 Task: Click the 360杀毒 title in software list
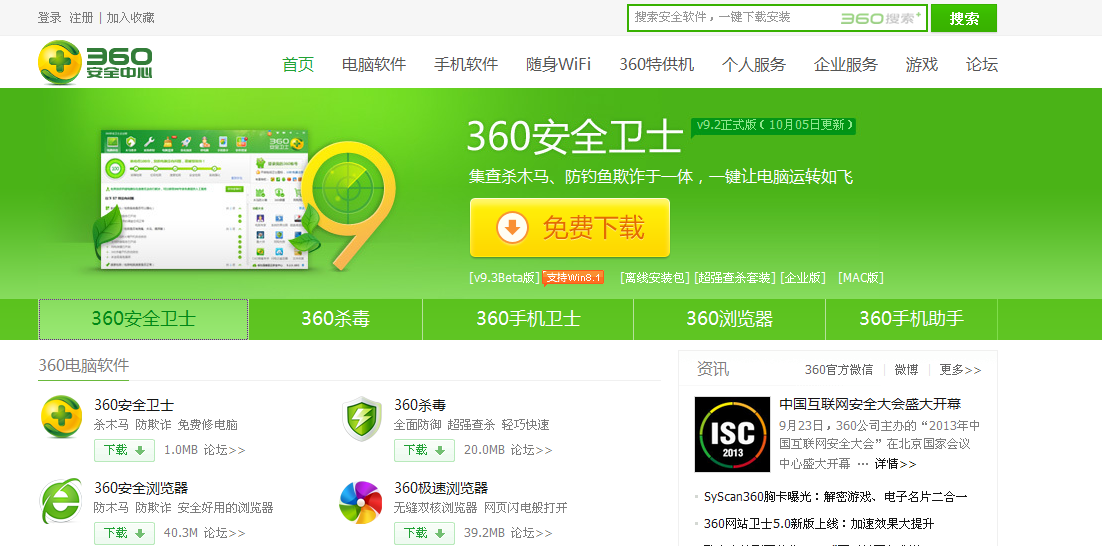420,405
